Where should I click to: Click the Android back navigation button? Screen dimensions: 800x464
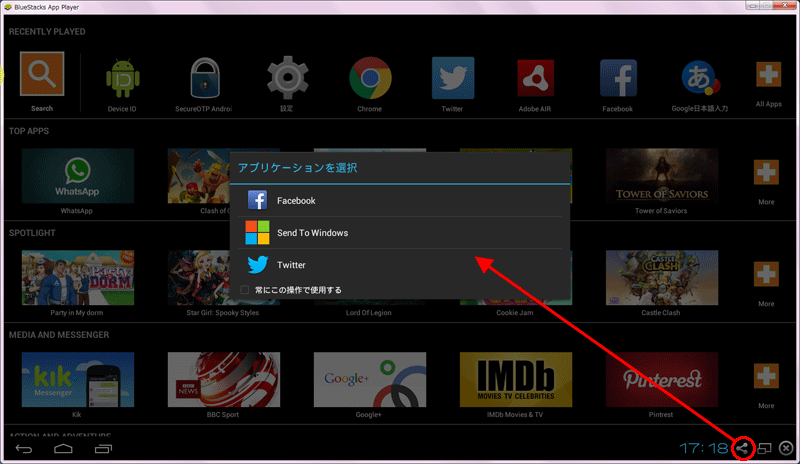[x=24, y=449]
